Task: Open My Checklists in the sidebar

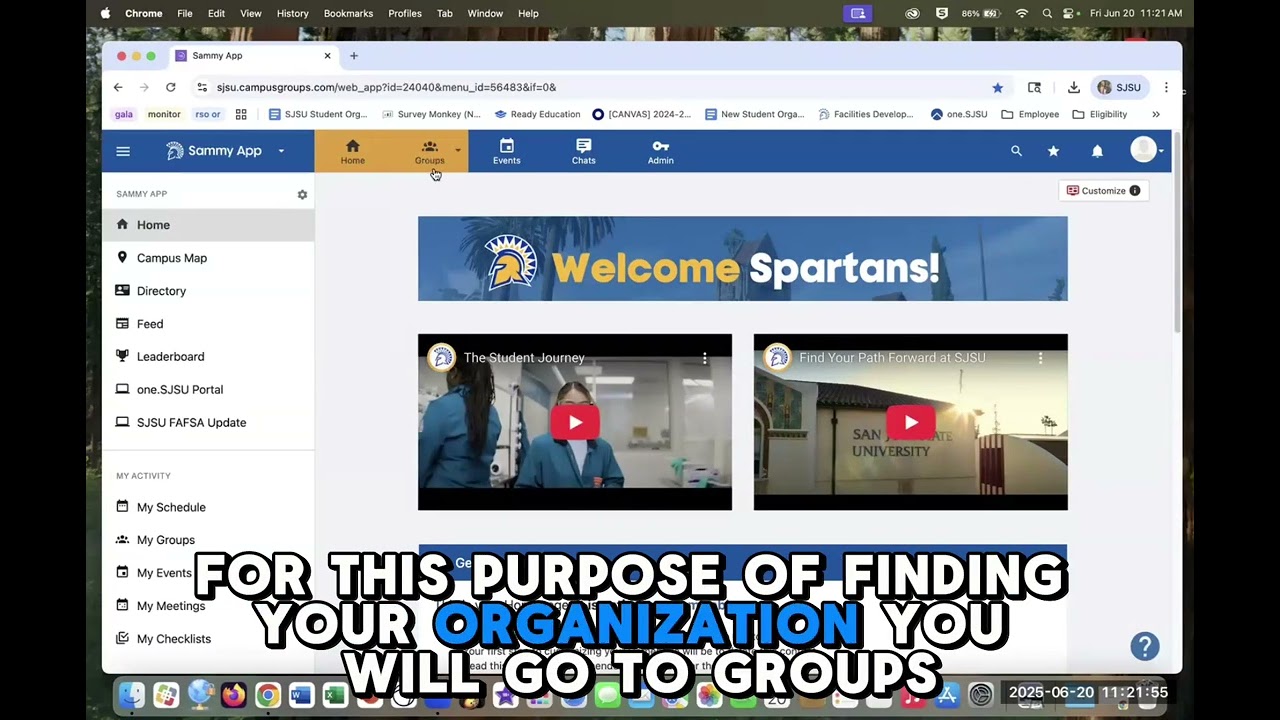Action: (x=208, y=639)
